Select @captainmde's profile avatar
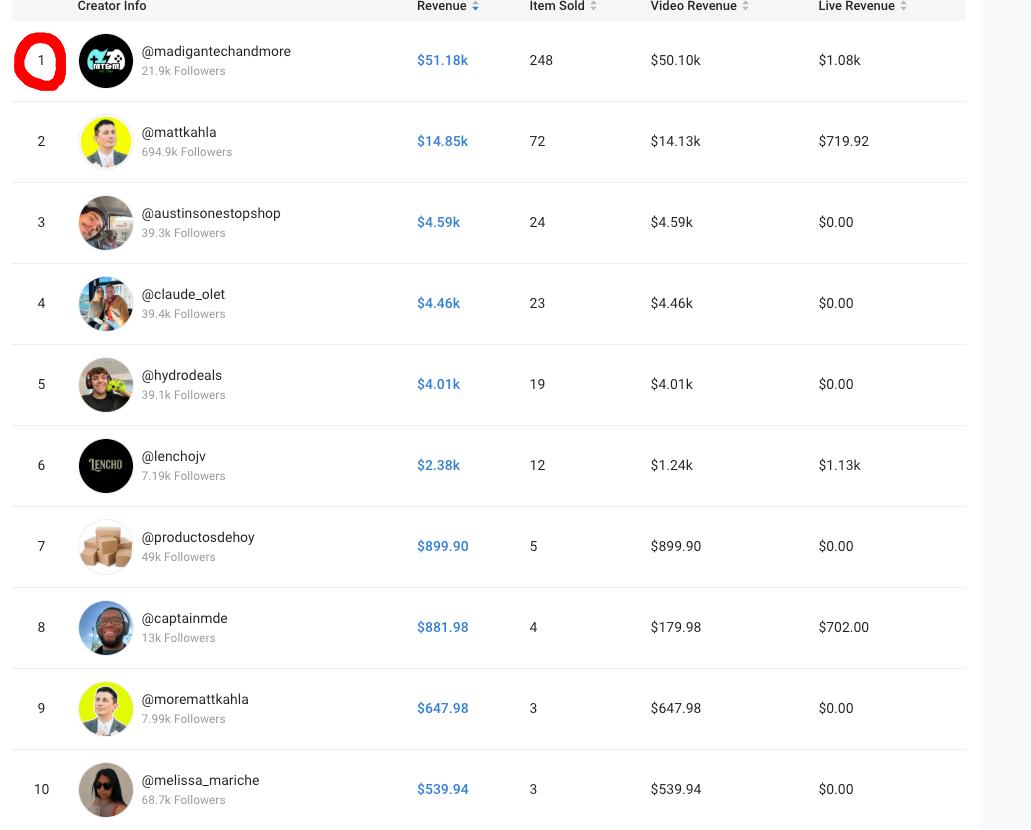 [x=106, y=628]
